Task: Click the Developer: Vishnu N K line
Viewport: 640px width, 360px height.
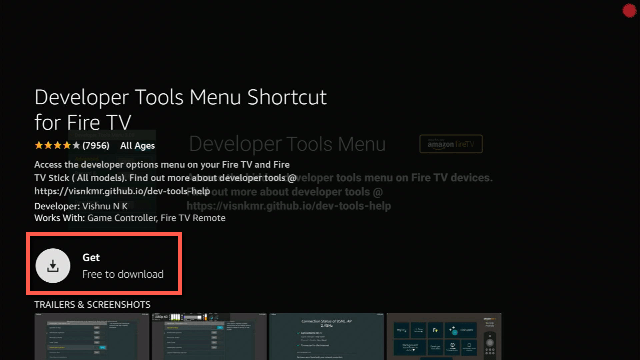Action: pos(81,206)
